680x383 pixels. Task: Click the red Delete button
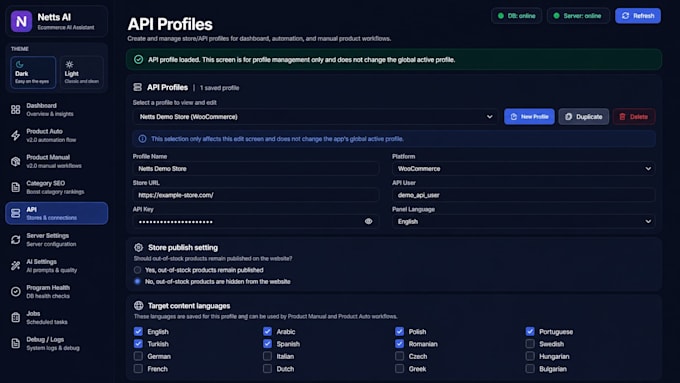(634, 117)
